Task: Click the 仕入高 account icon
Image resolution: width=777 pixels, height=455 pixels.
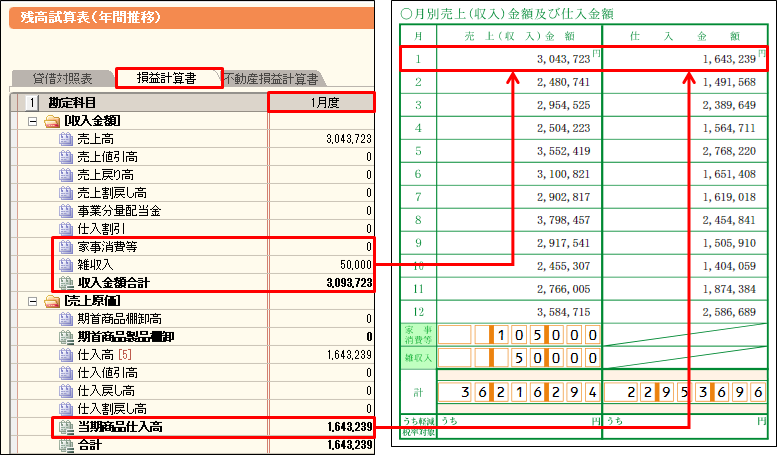Action: (x=66, y=355)
